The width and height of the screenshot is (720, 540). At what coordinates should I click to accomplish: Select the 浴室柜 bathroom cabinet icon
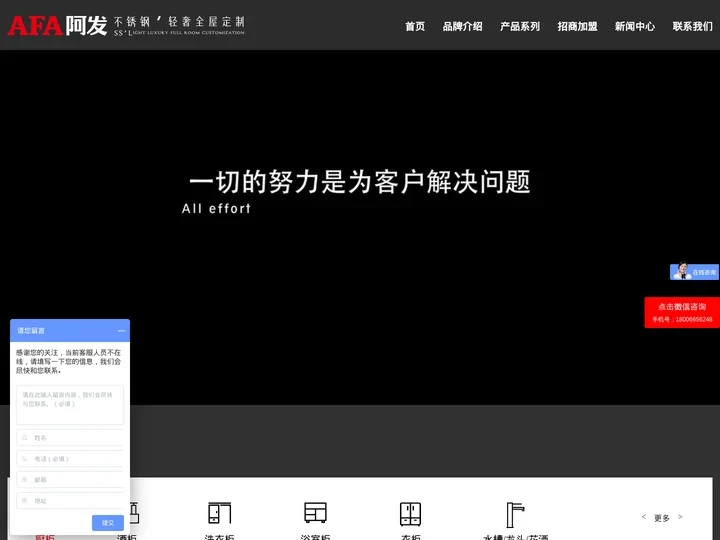(x=315, y=512)
